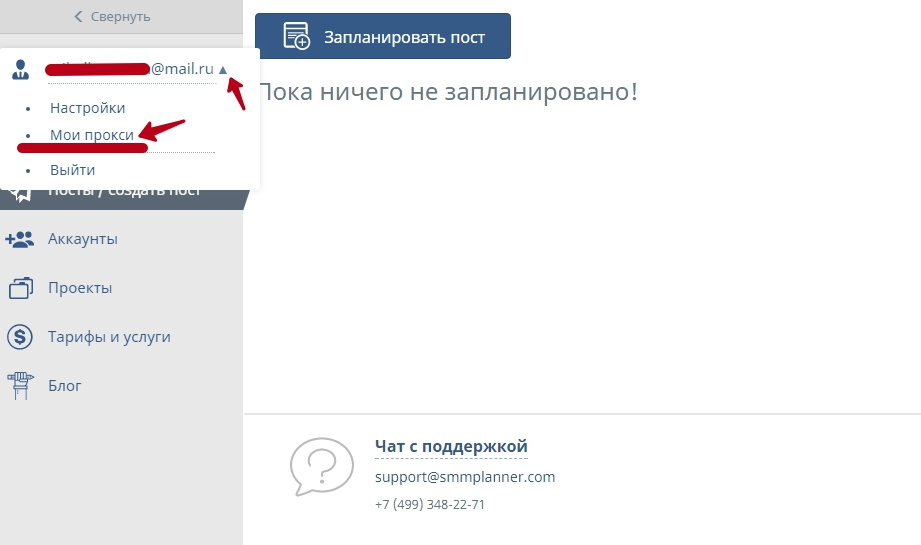The height and width of the screenshot is (545, 921).
Task: Open Настройки from account menu
Action: (87, 108)
